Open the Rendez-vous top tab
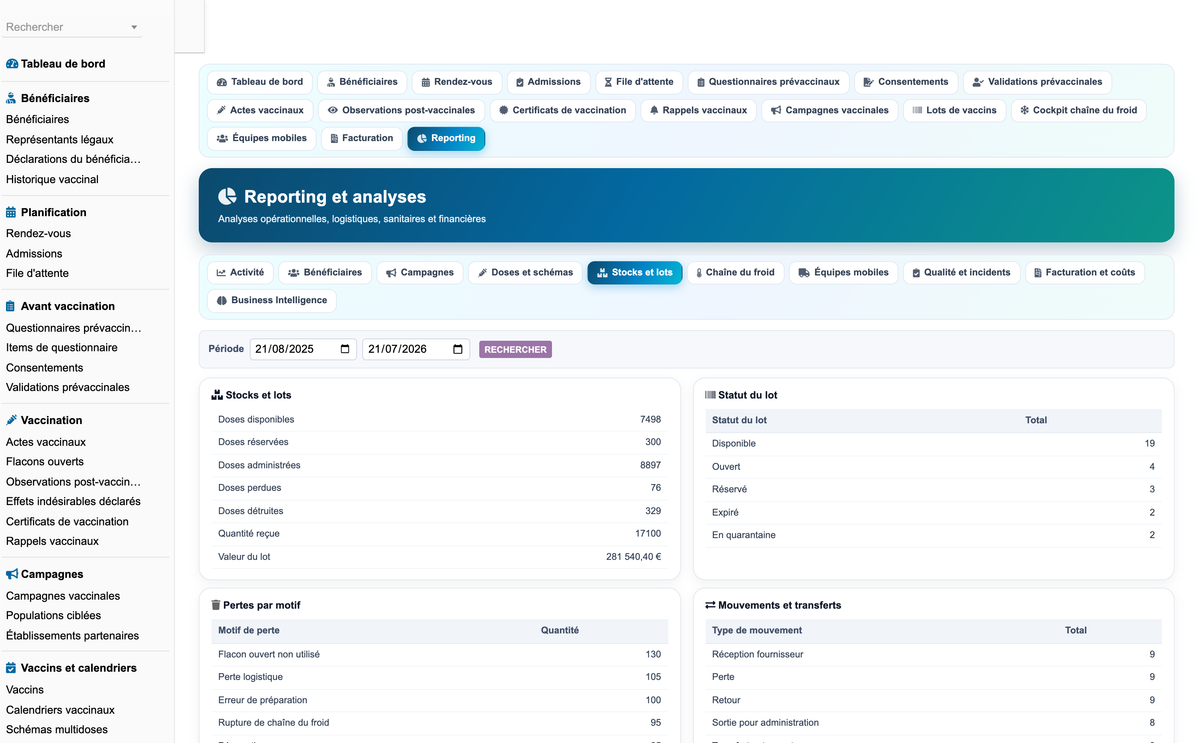Viewport: 1200px width, 743px height. tap(457, 82)
